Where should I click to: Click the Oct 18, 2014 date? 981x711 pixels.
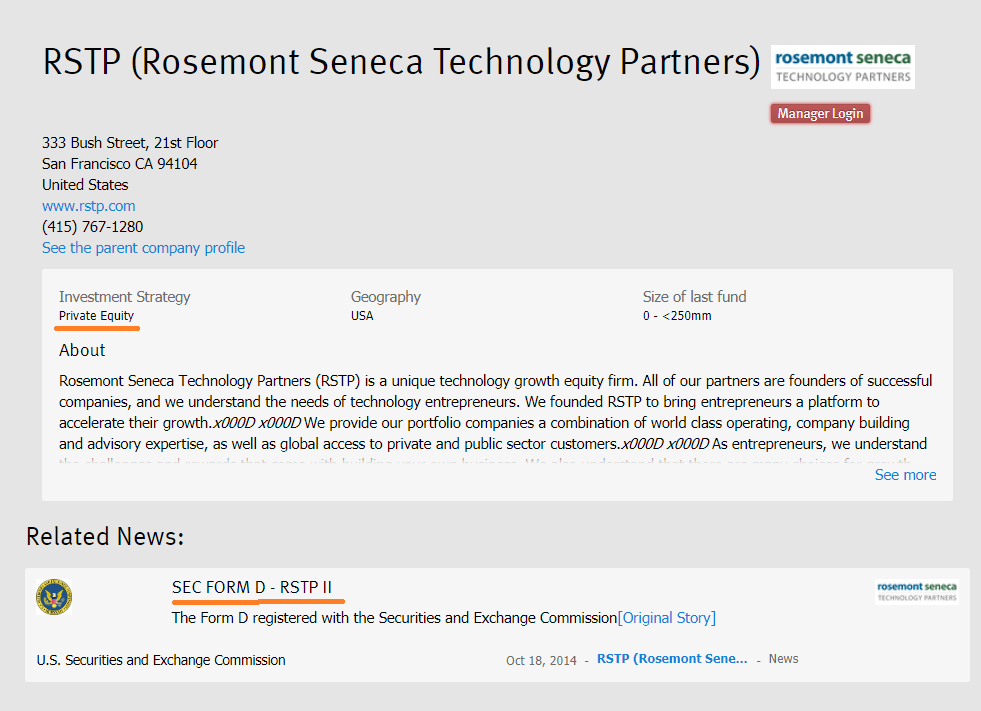point(541,660)
